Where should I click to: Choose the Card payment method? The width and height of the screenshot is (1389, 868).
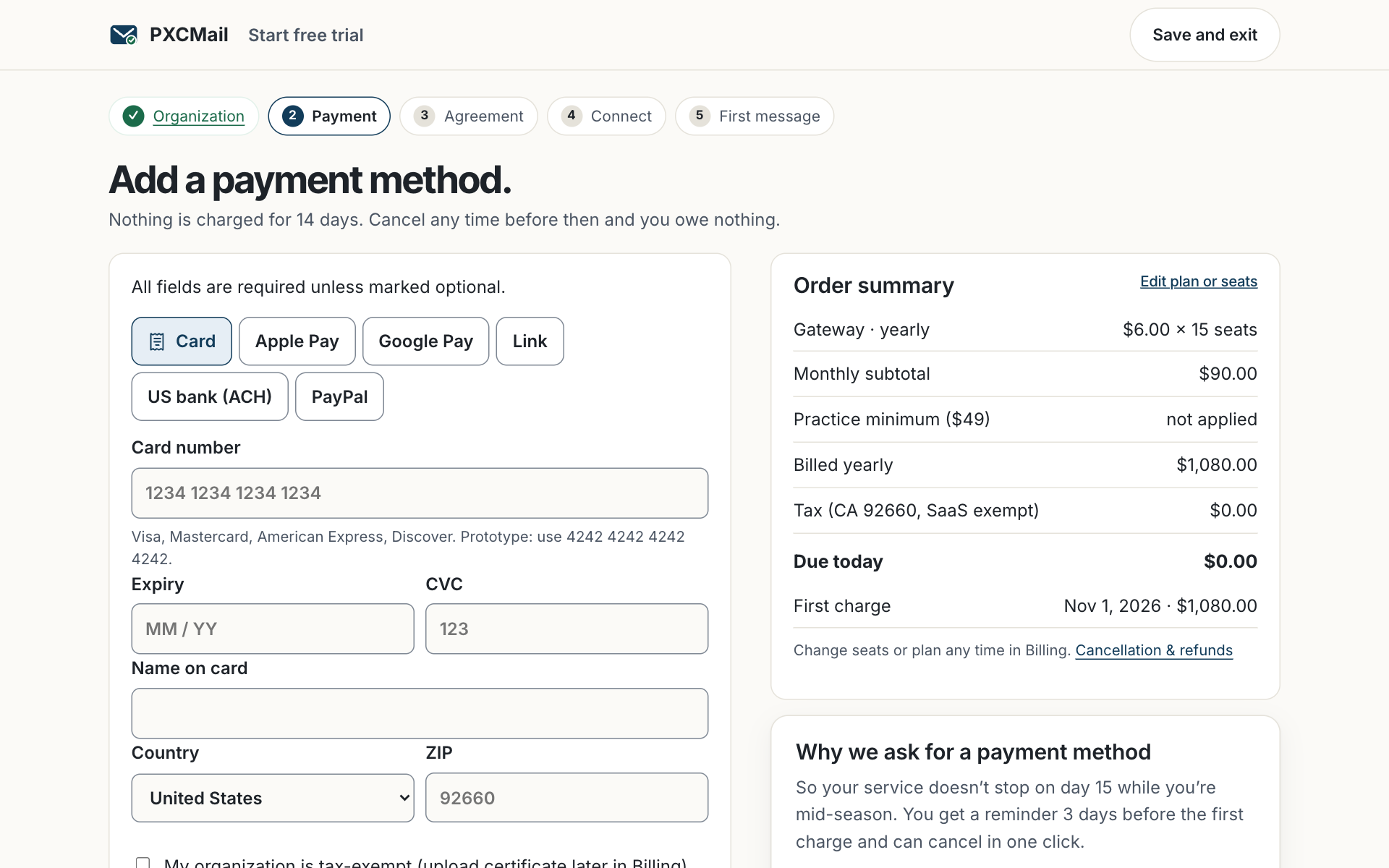coord(182,341)
